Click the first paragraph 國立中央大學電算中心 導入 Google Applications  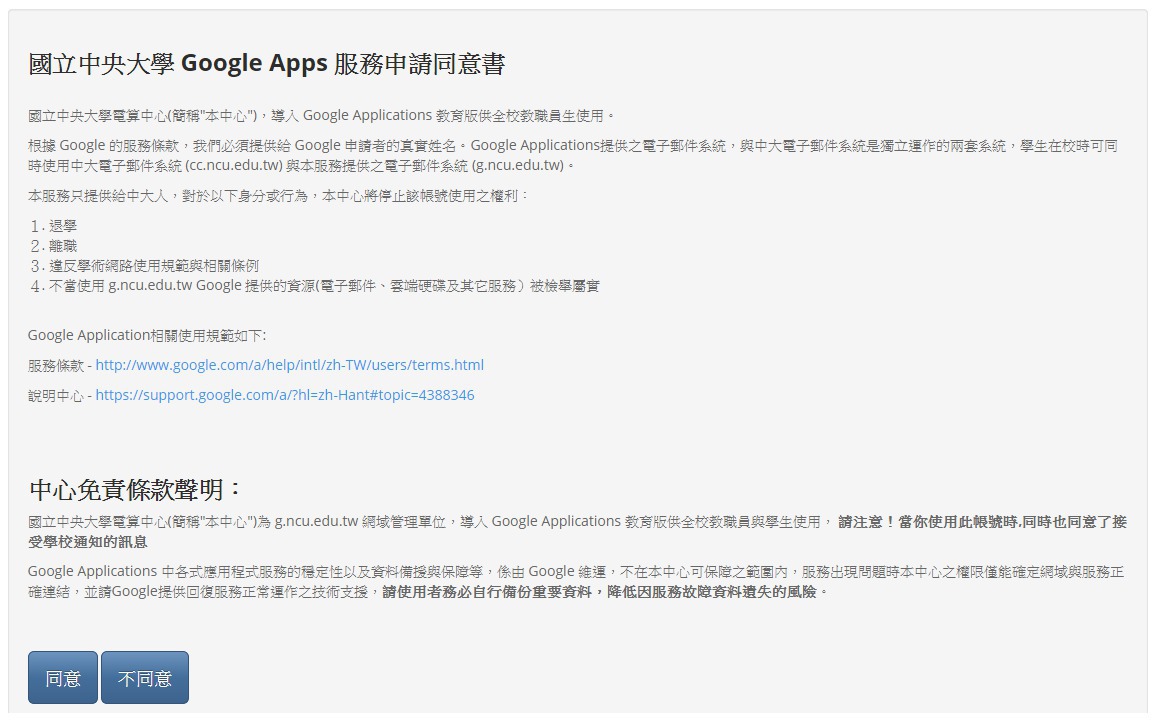click(321, 116)
